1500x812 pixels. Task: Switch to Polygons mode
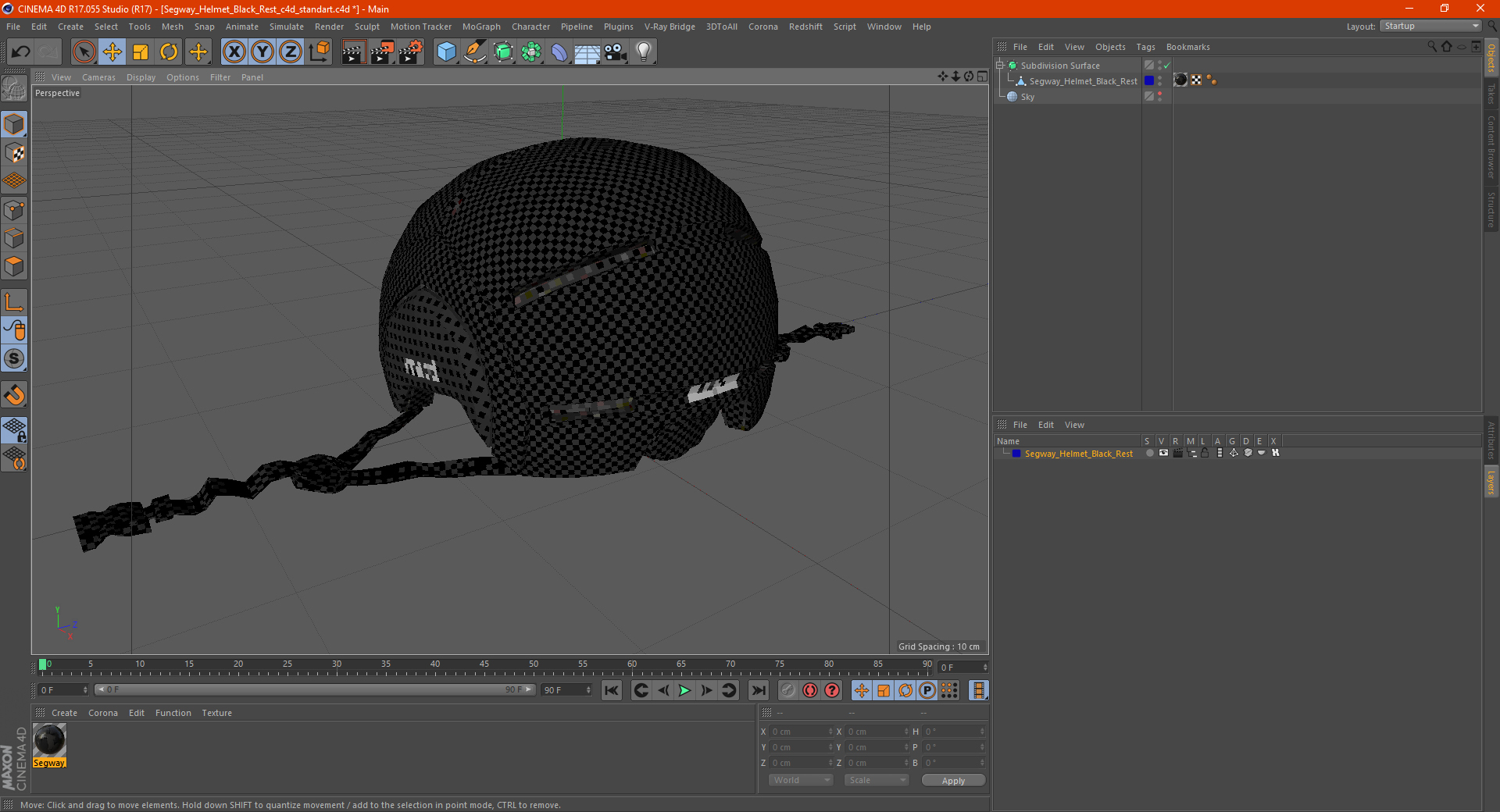(14, 266)
